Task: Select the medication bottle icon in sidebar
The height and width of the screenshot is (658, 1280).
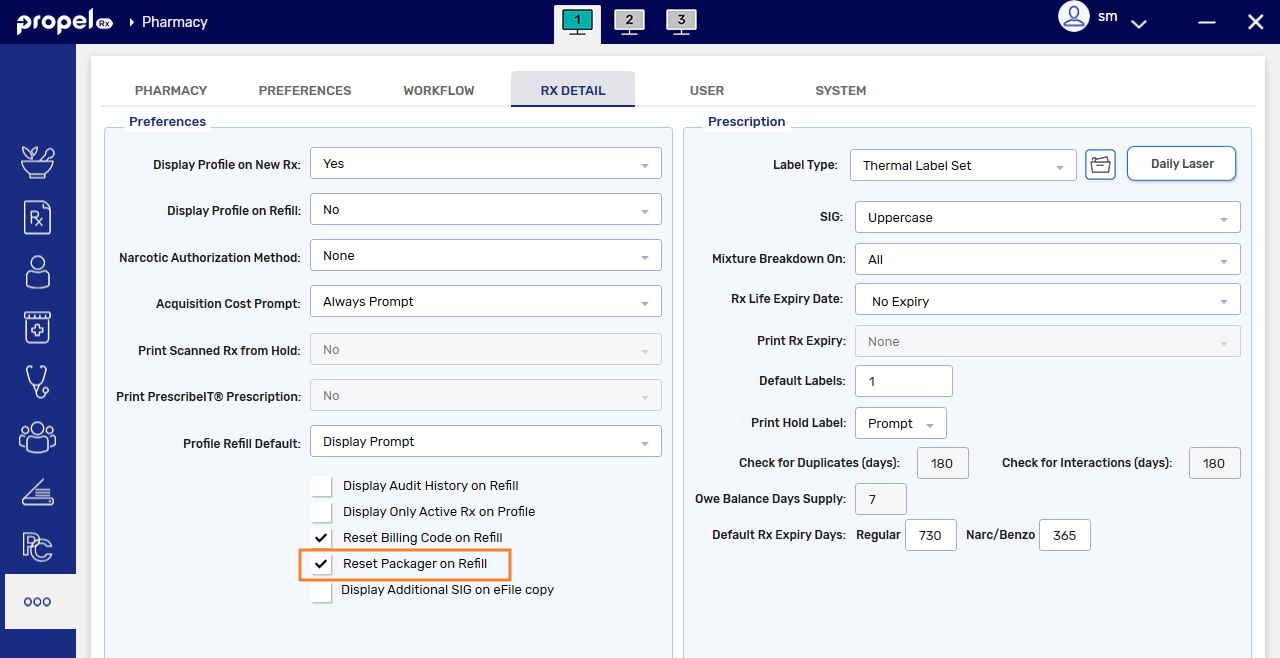Action: tap(37, 327)
